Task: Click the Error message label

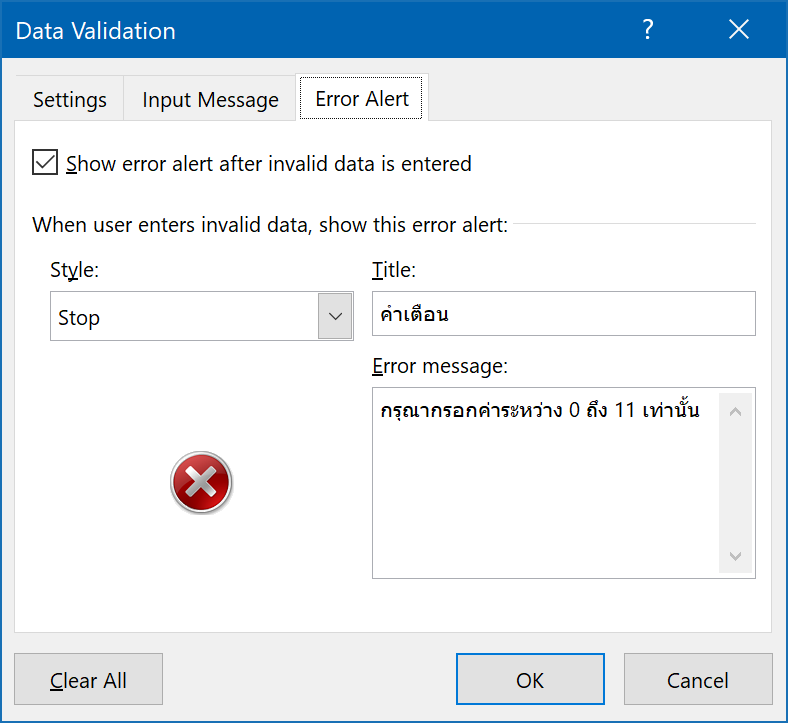Action: (x=440, y=366)
